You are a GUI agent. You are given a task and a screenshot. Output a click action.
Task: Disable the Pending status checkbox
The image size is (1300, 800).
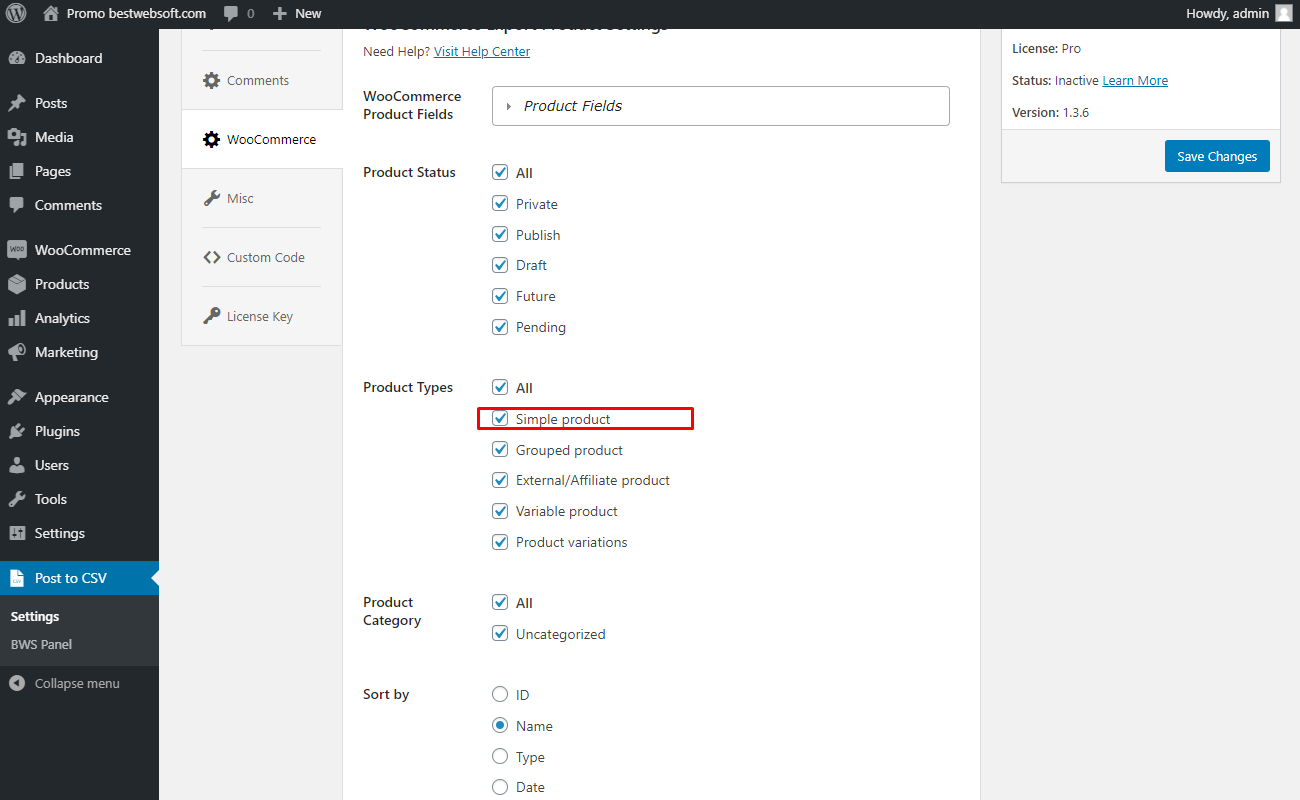(500, 326)
